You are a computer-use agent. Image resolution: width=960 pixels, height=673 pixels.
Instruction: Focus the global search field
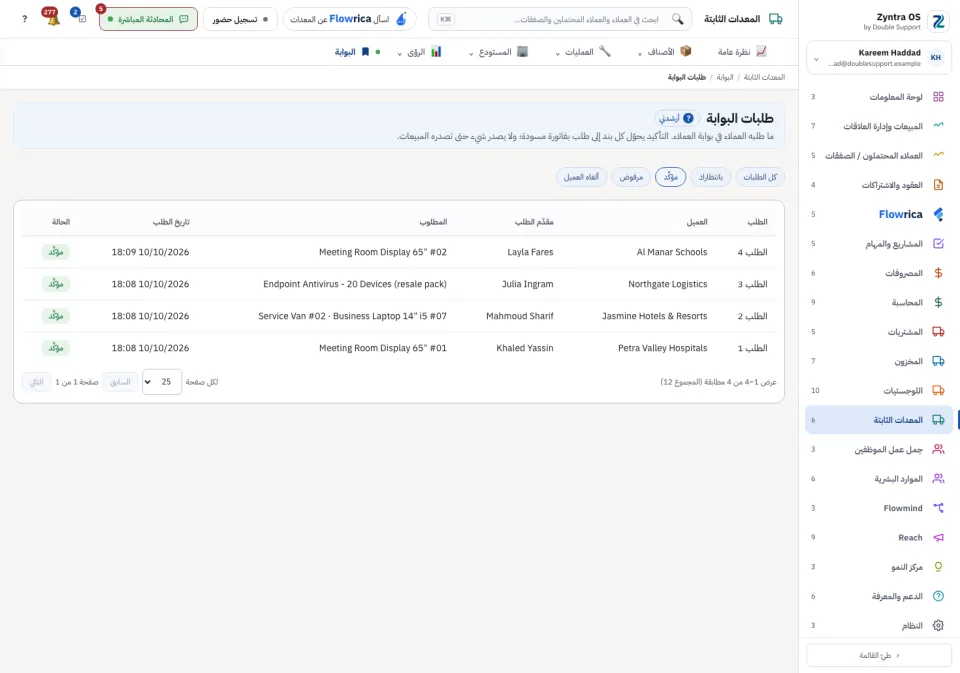tap(560, 19)
